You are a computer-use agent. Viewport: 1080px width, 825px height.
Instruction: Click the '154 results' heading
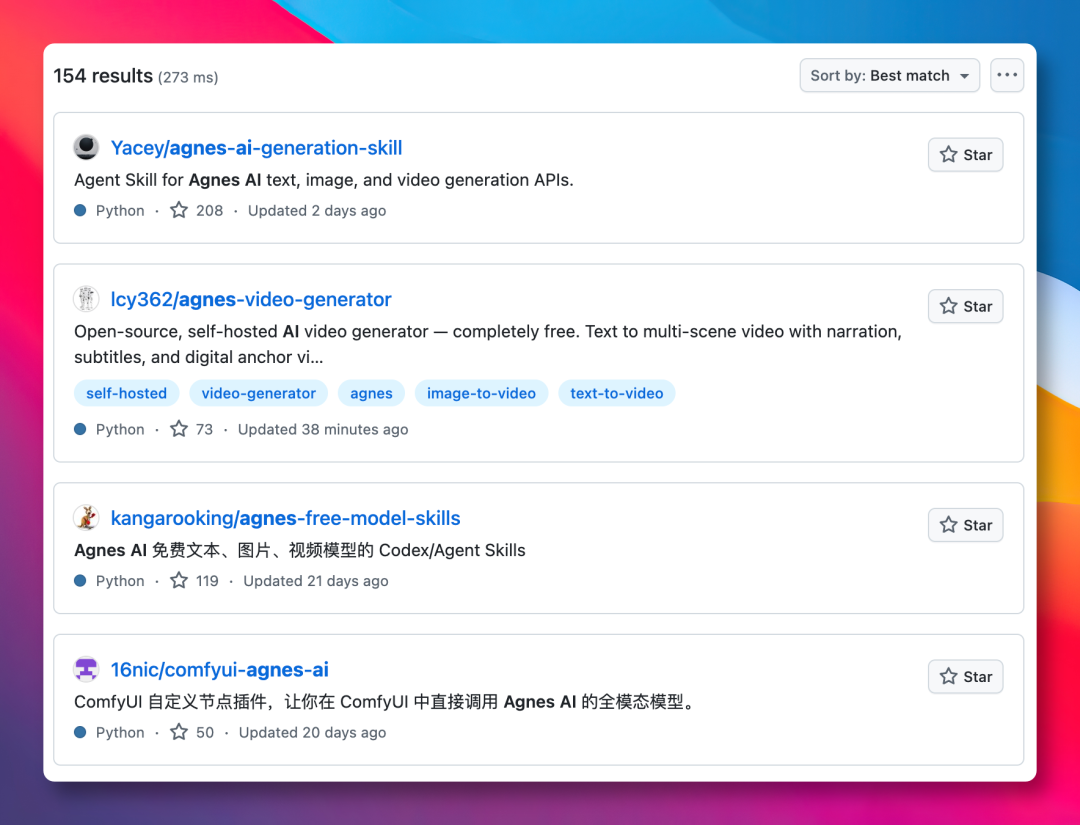pos(103,76)
